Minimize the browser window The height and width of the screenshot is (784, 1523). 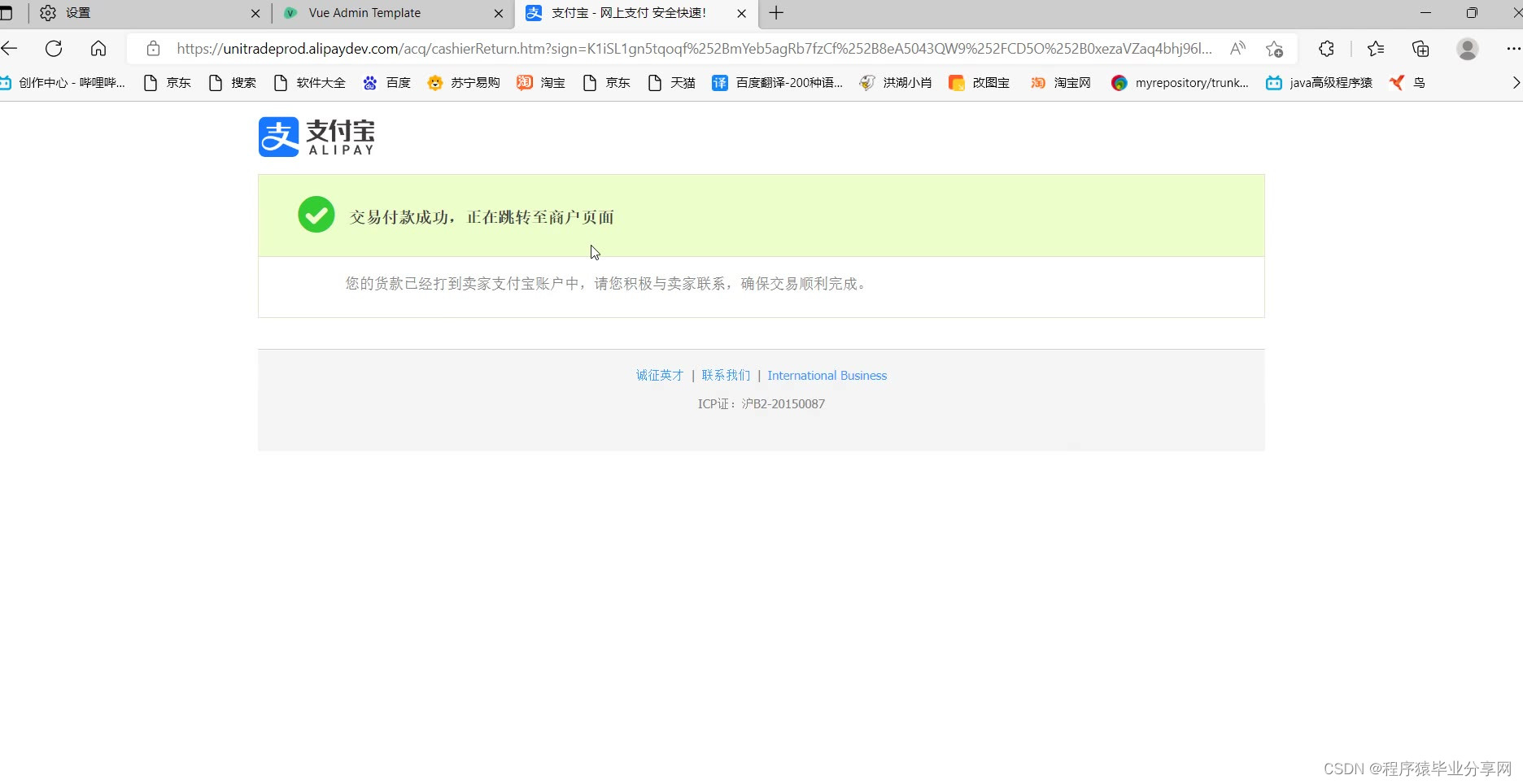tap(1425, 13)
